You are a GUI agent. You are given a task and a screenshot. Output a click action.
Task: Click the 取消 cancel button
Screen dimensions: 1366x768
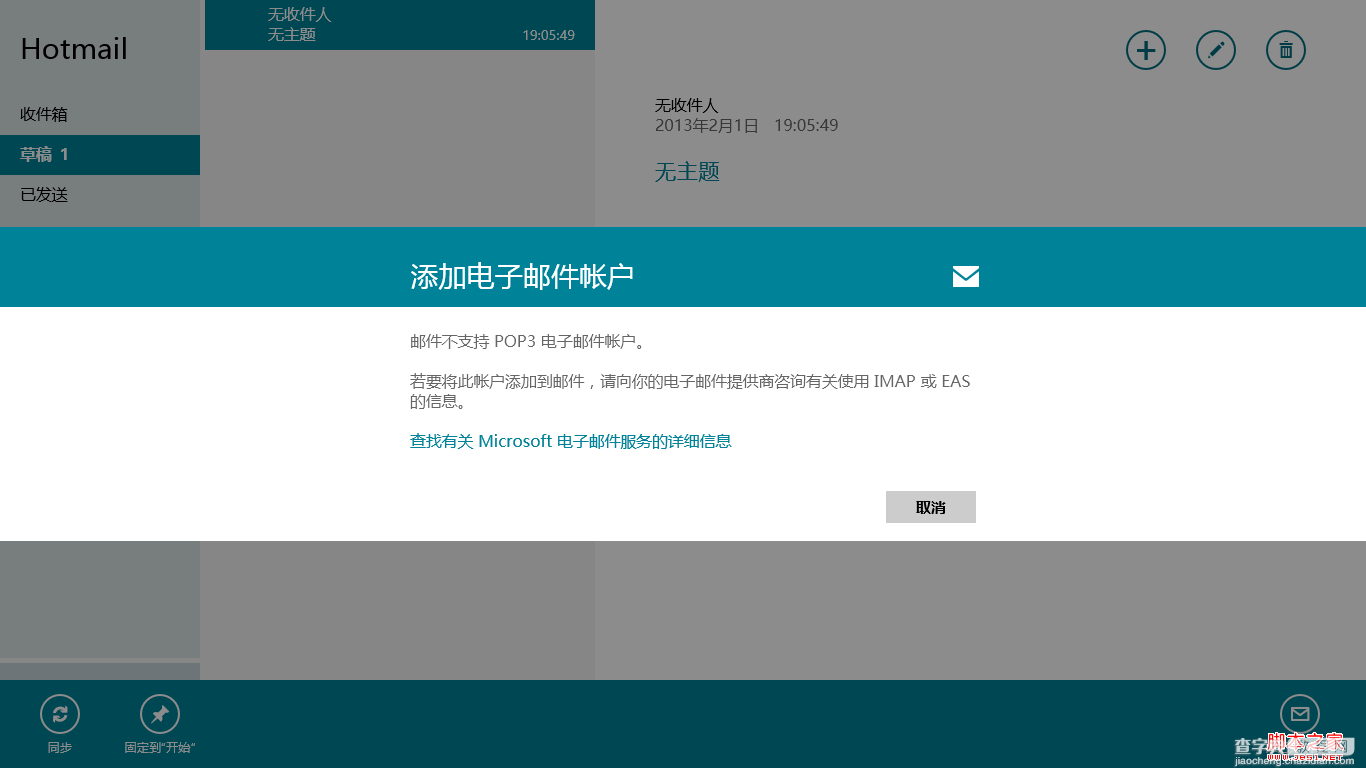click(931, 507)
